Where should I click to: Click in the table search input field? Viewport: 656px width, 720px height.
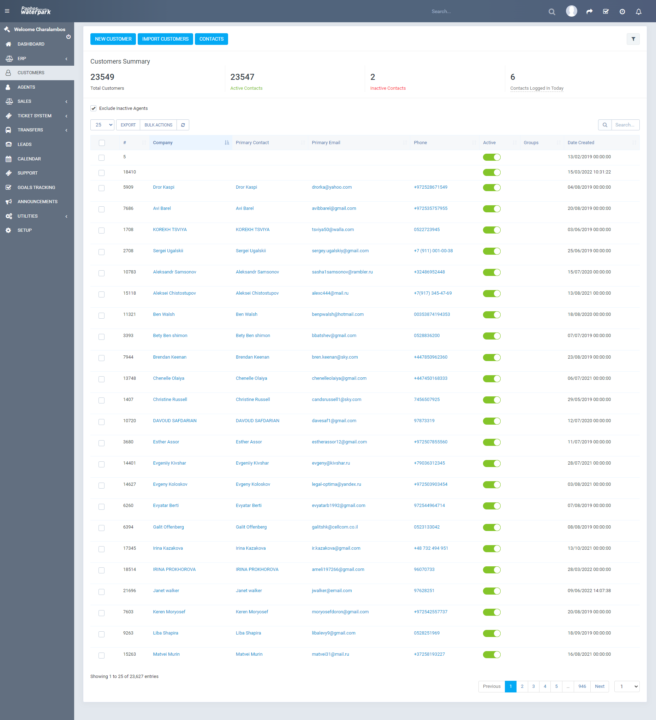coord(625,125)
